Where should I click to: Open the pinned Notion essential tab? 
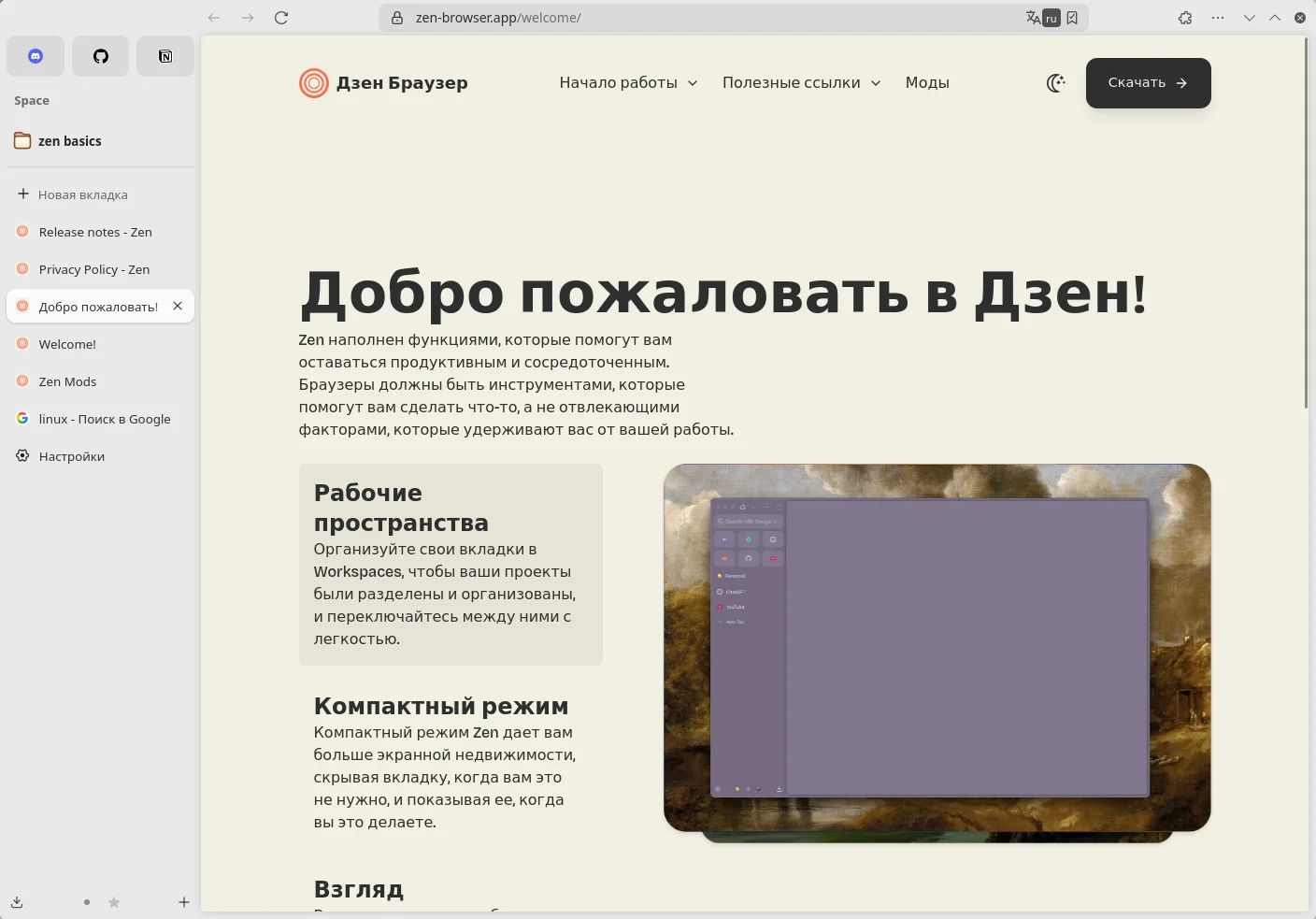(x=165, y=56)
